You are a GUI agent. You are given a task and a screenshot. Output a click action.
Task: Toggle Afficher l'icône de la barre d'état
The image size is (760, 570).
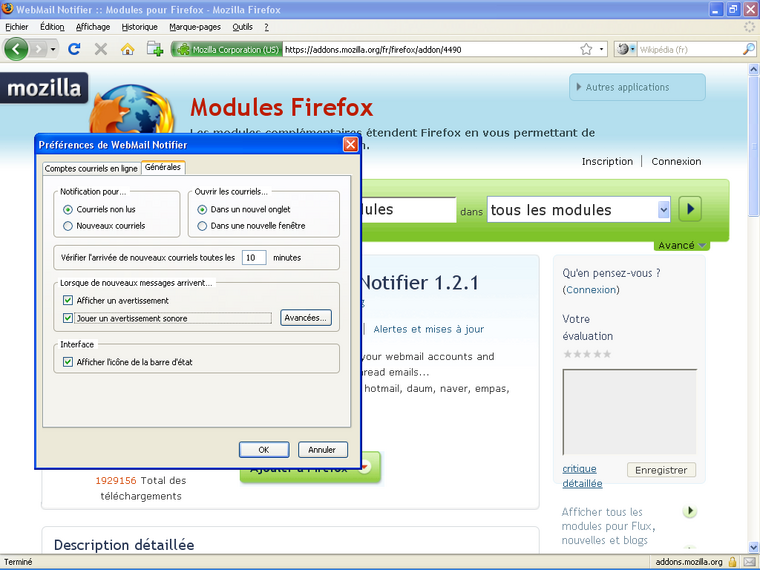pyautogui.click(x=68, y=362)
